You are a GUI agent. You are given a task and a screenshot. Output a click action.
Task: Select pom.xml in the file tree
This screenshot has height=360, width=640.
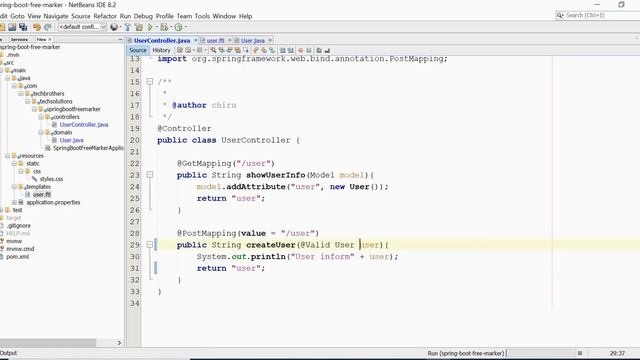18,256
